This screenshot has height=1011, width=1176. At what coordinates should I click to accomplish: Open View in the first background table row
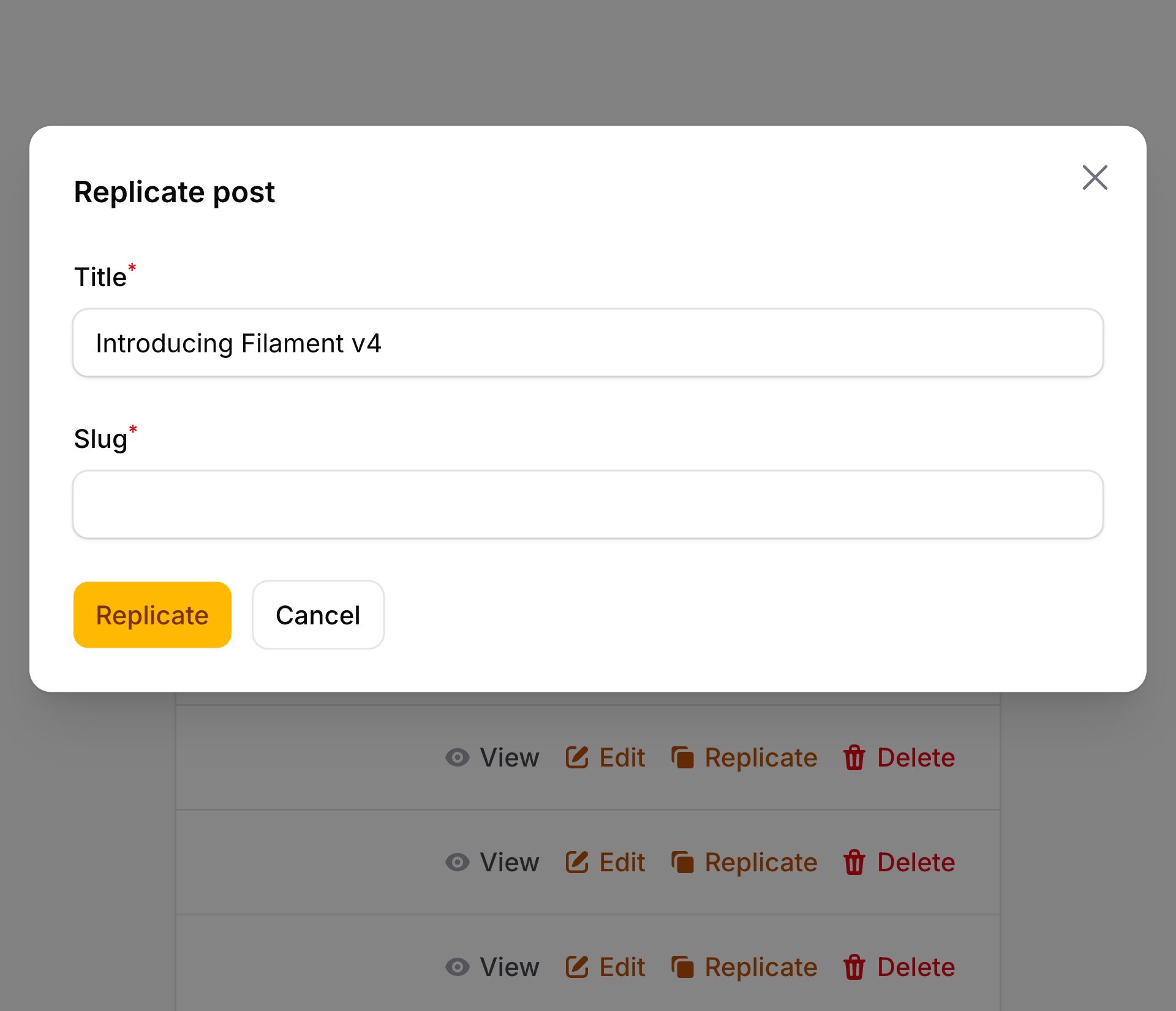point(492,757)
